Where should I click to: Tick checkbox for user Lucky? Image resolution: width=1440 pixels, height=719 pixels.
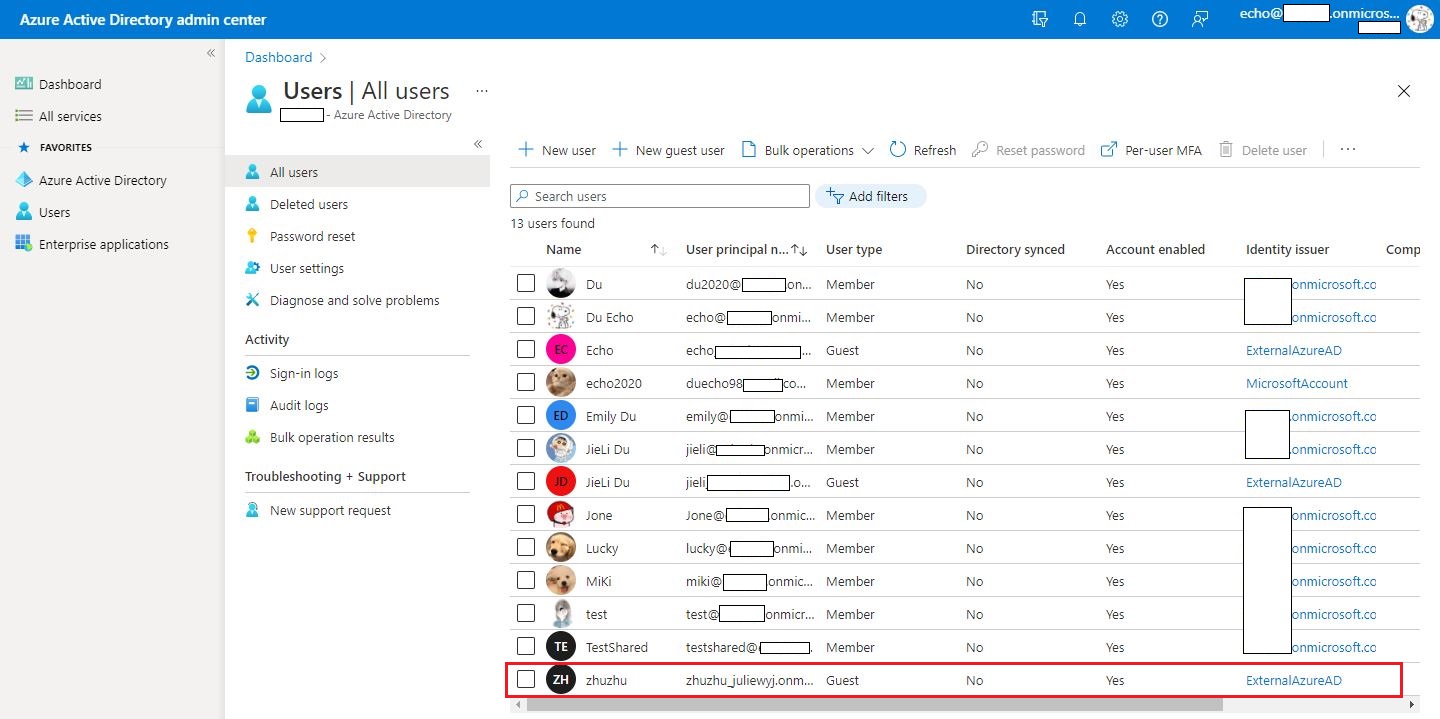click(526, 548)
